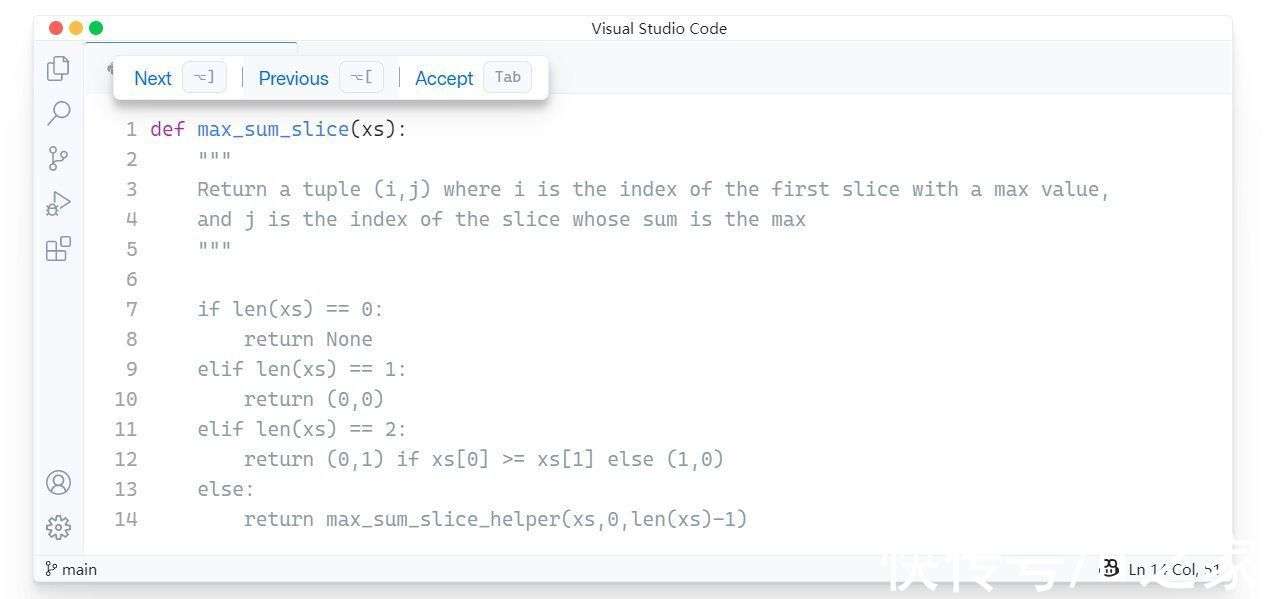
Task: Open the Accounts menu icon
Action: point(57,482)
